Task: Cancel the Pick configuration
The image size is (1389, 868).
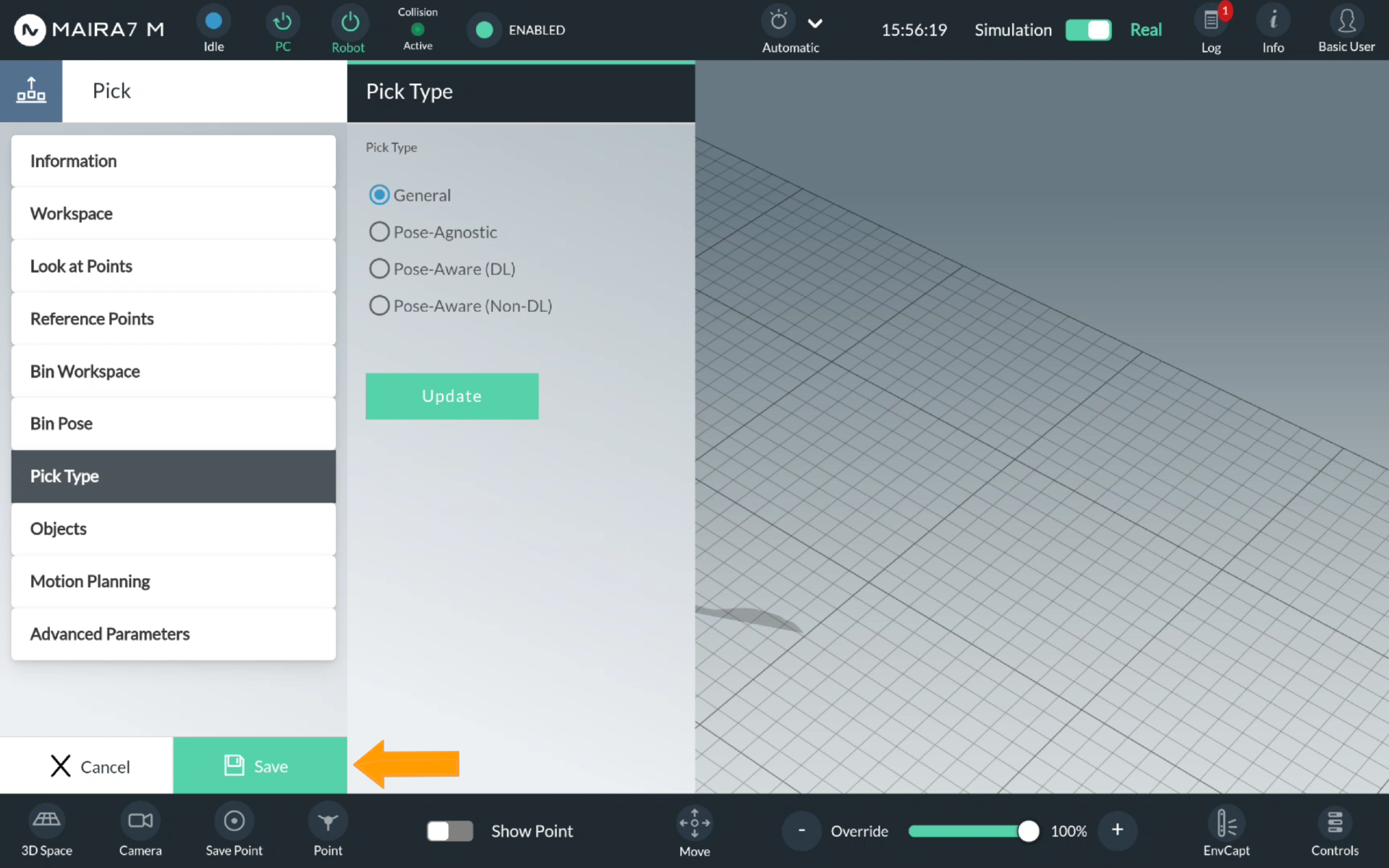Action: [x=87, y=765]
